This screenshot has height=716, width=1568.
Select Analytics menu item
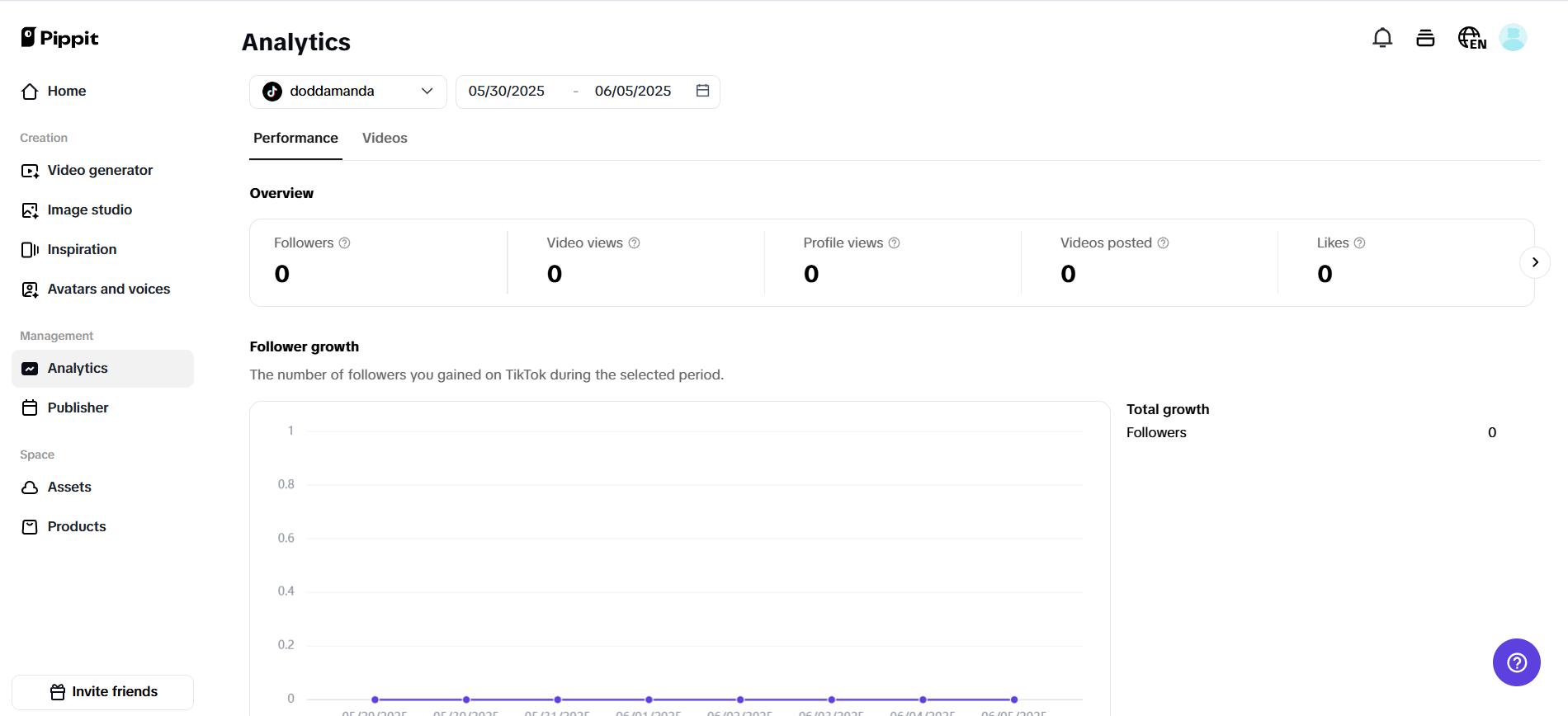(102, 369)
